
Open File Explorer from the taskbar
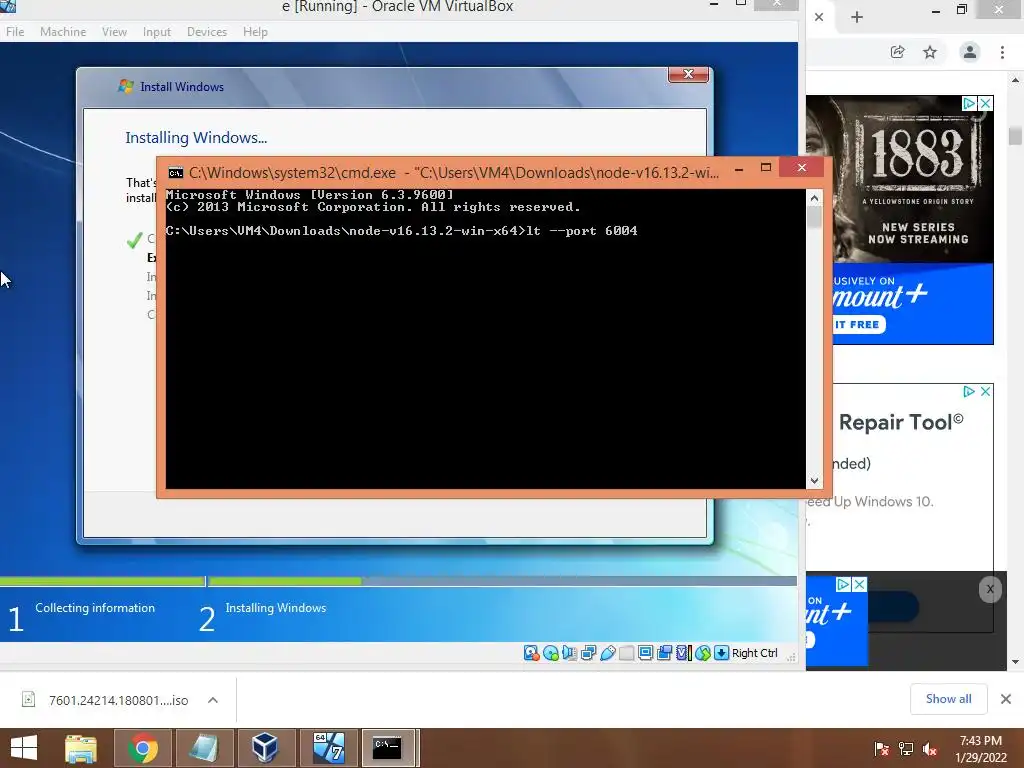pos(81,748)
